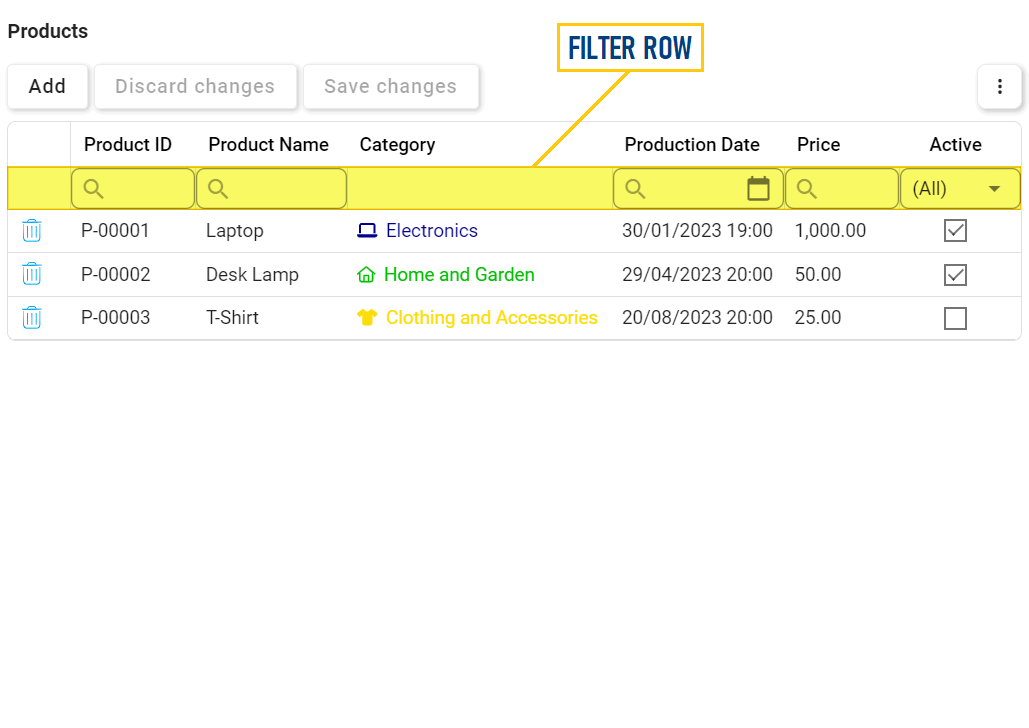Click the laptop icon beside Electronics
This screenshot has height=728, width=1029.
(x=367, y=231)
